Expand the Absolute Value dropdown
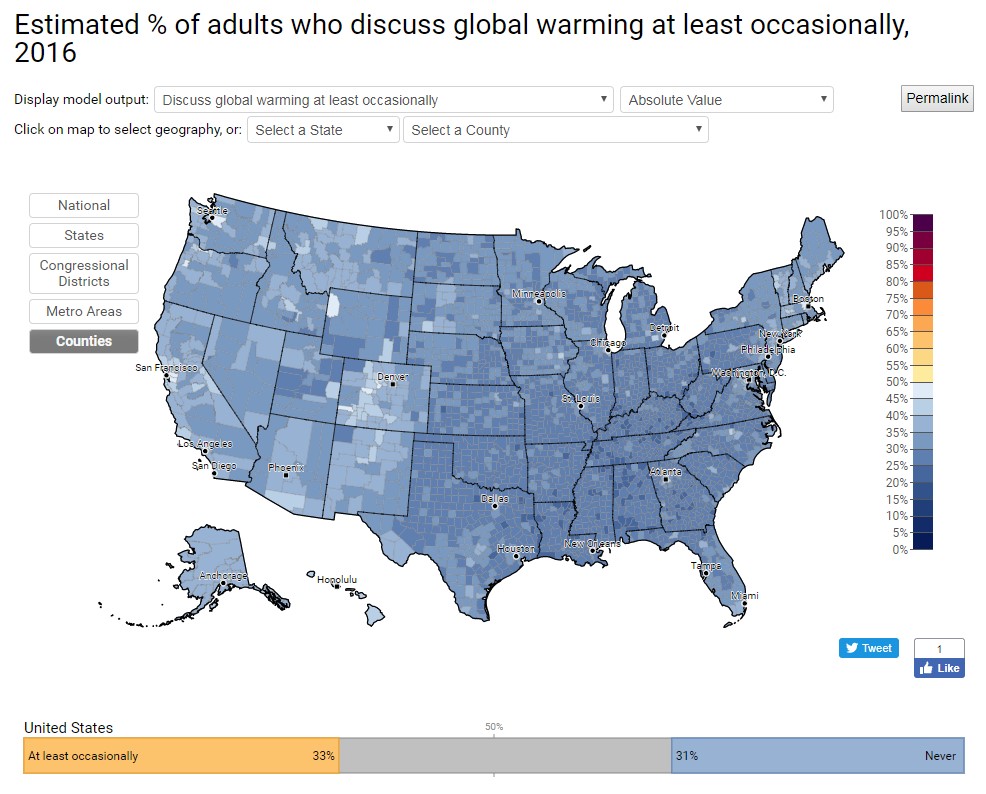This screenshot has width=986, height=794. pos(726,99)
